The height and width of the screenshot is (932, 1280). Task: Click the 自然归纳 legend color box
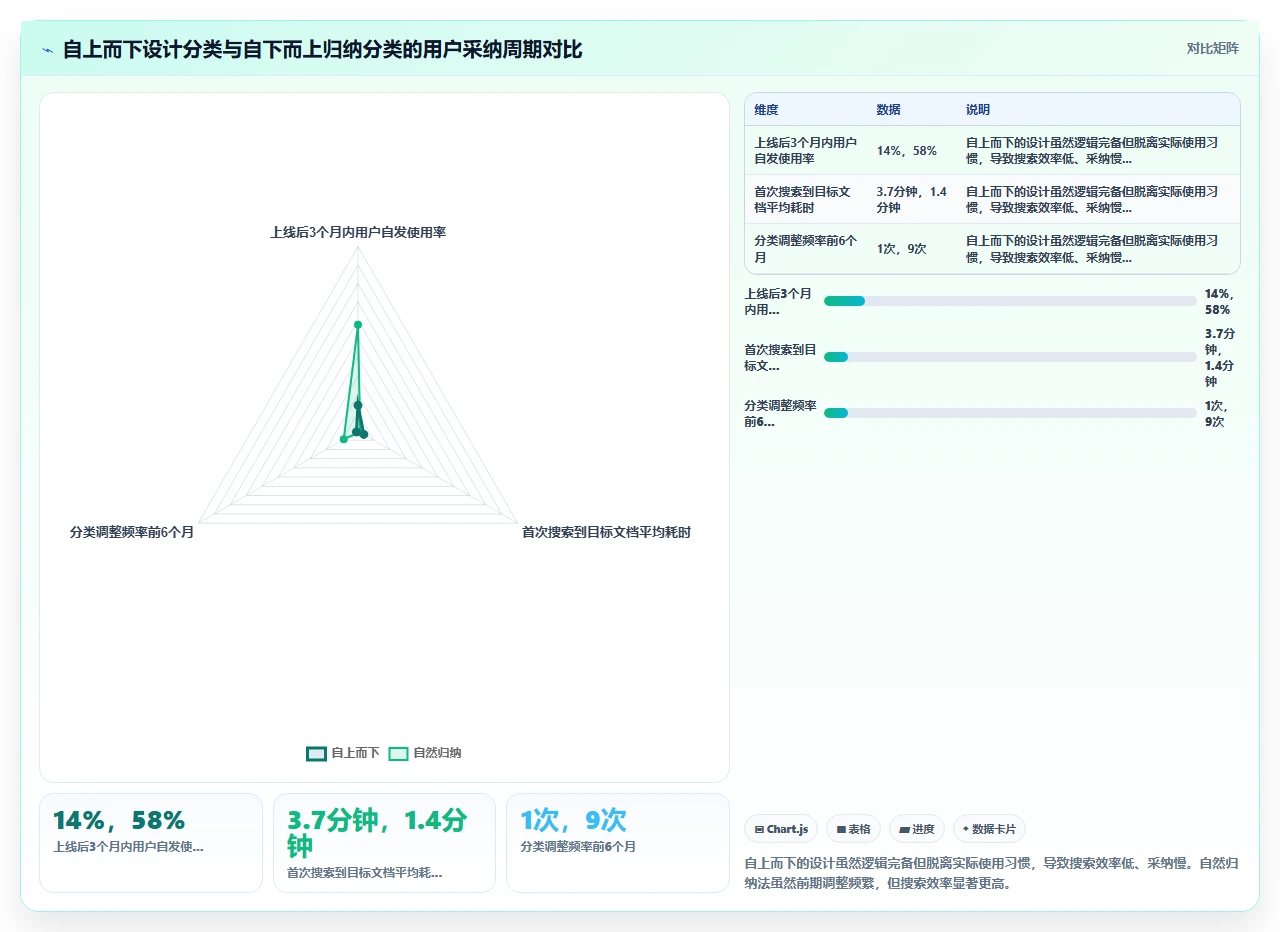coord(399,753)
